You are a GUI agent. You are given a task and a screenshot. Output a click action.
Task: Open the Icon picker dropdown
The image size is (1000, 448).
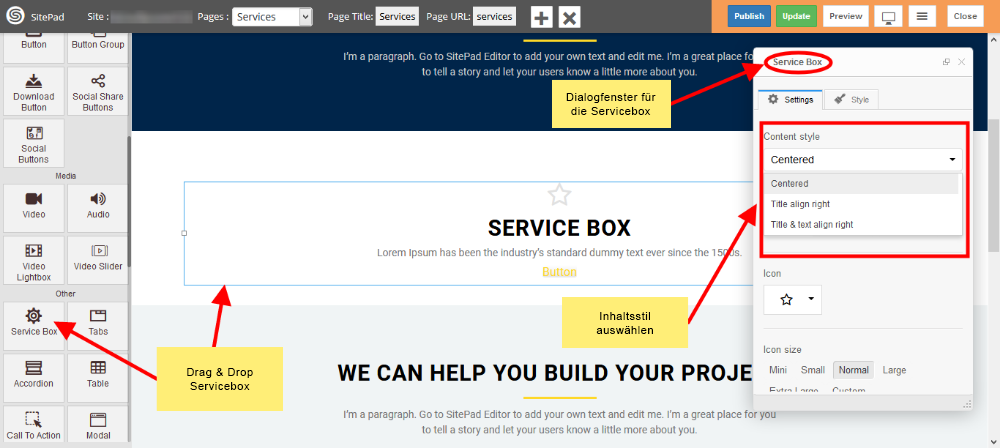[793, 299]
